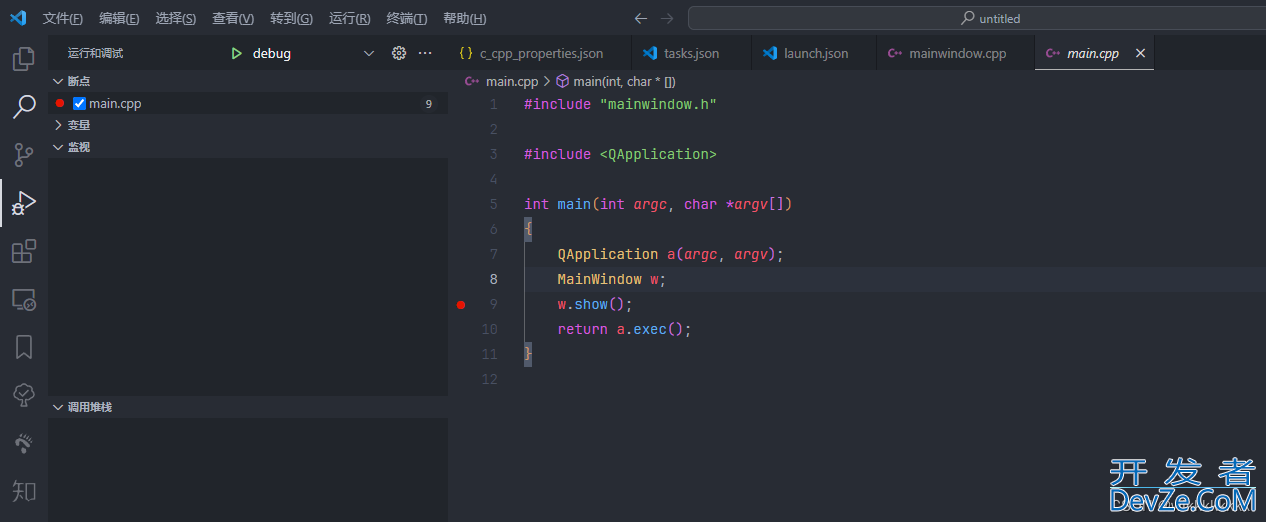Open launch.json via gear icon
This screenshot has height=522, width=1266.
pos(399,53)
